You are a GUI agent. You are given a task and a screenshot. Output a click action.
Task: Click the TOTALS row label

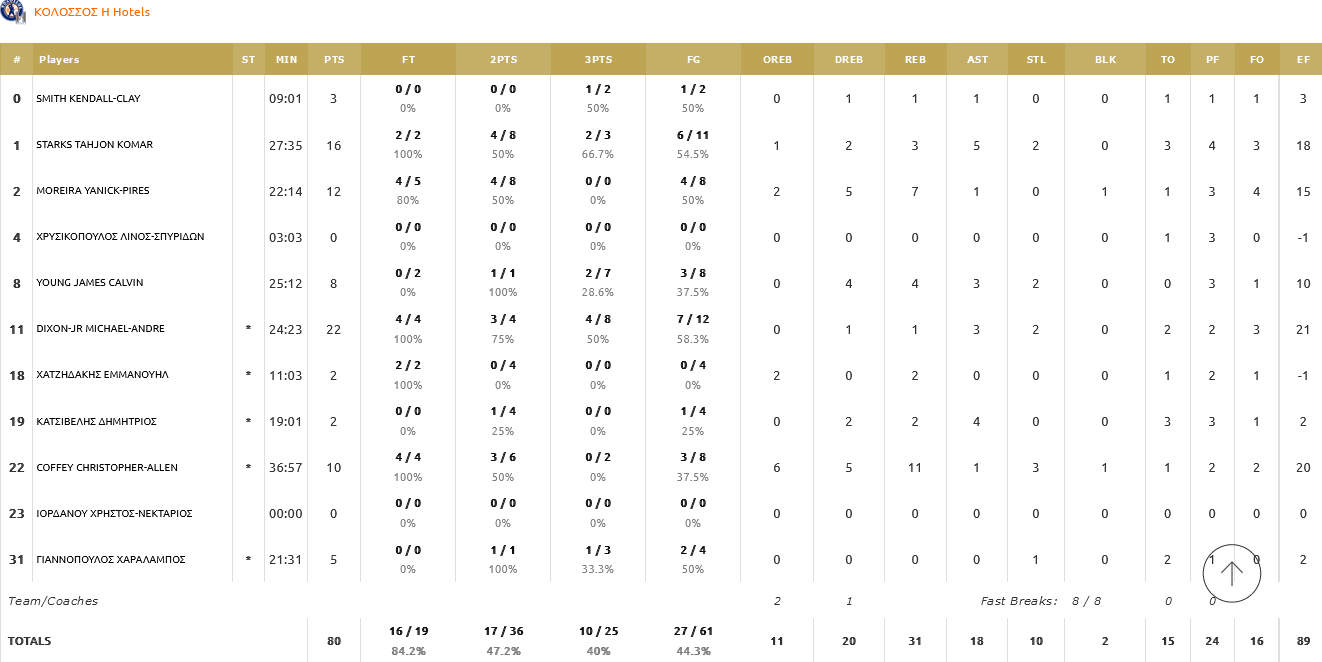[x=29, y=641]
